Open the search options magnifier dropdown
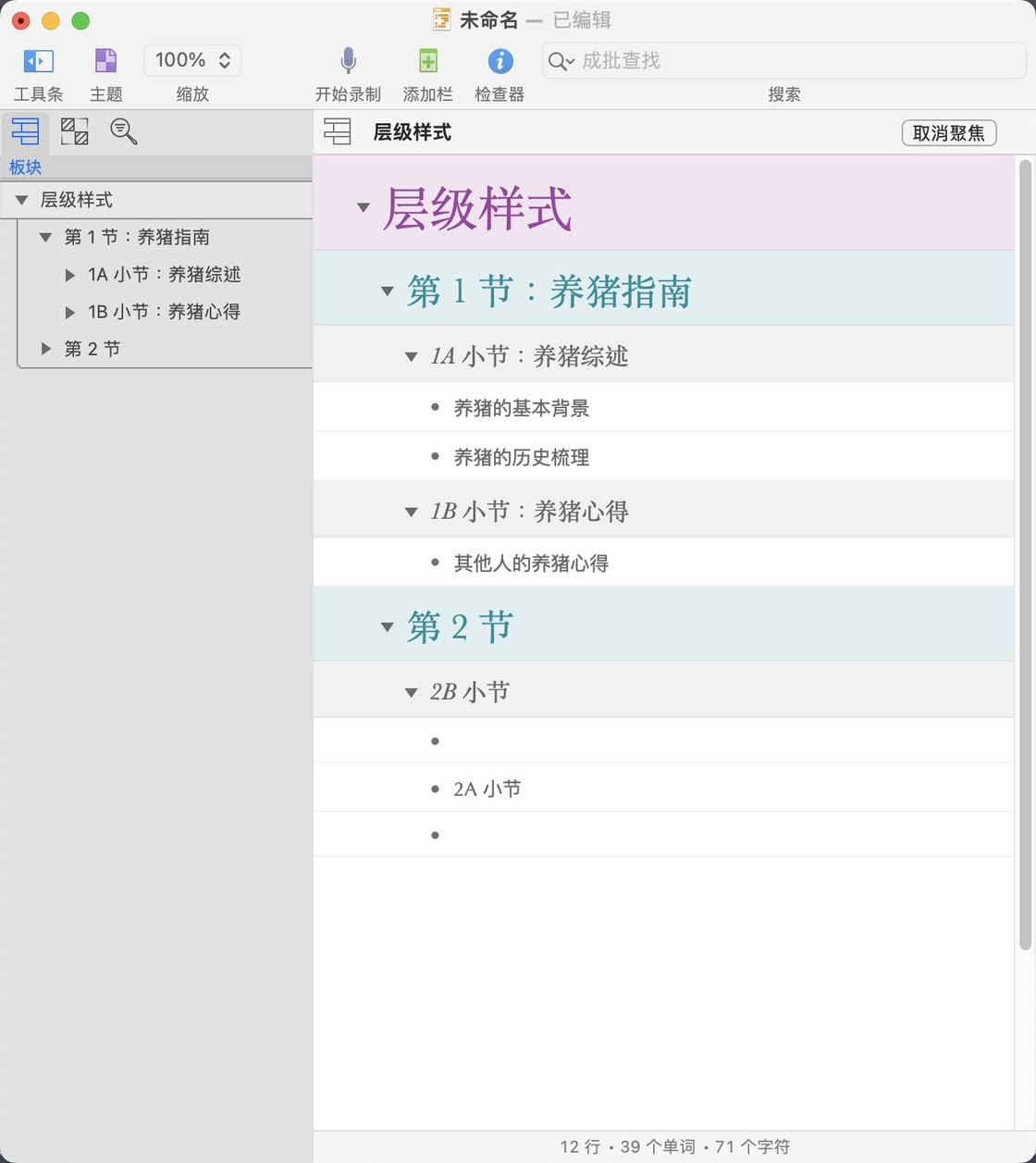 pos(561,61)
